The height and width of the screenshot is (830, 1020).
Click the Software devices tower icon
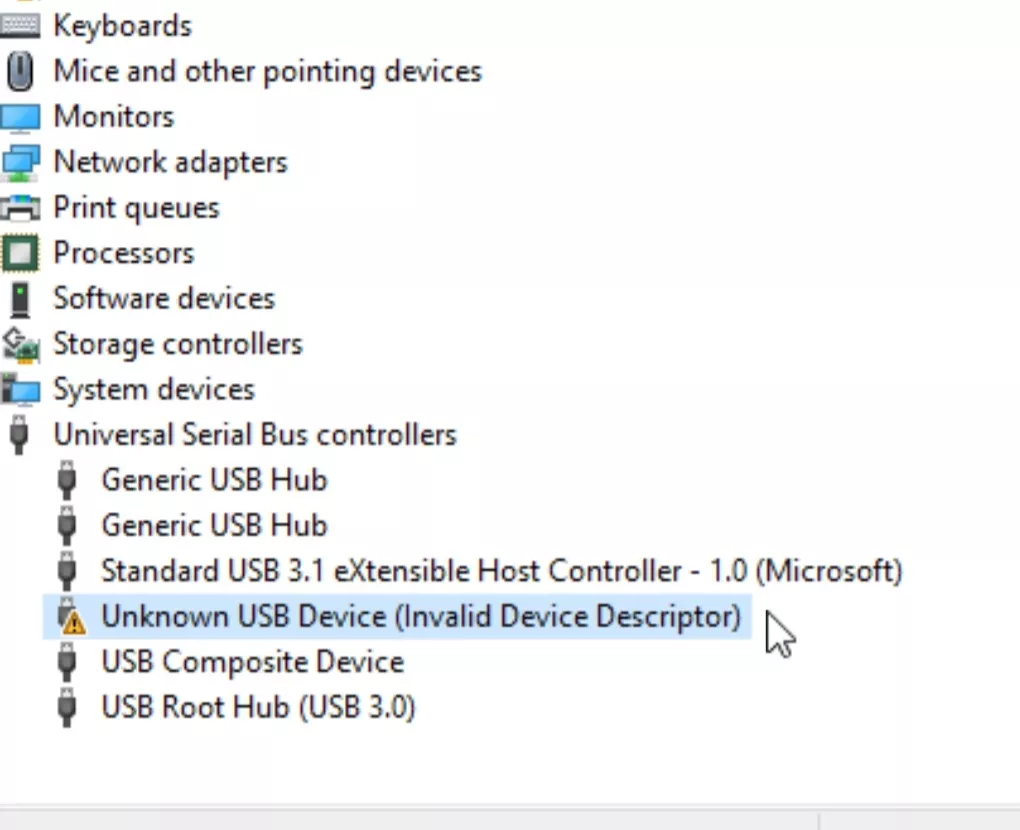pos(20,299)
